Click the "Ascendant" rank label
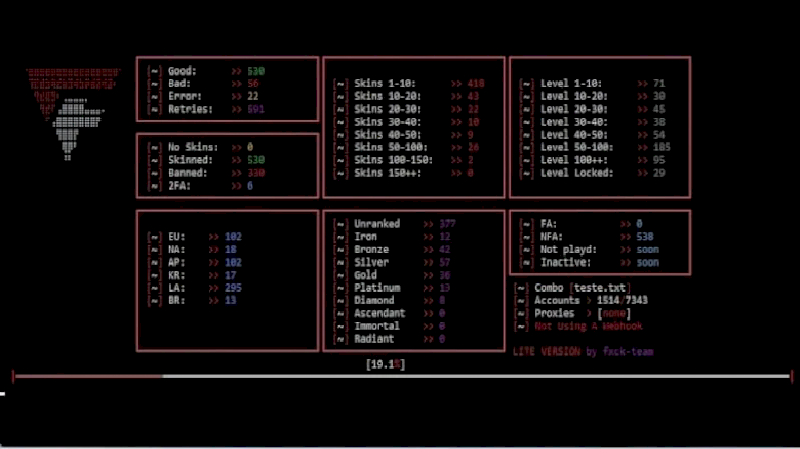 coord(380,313)
